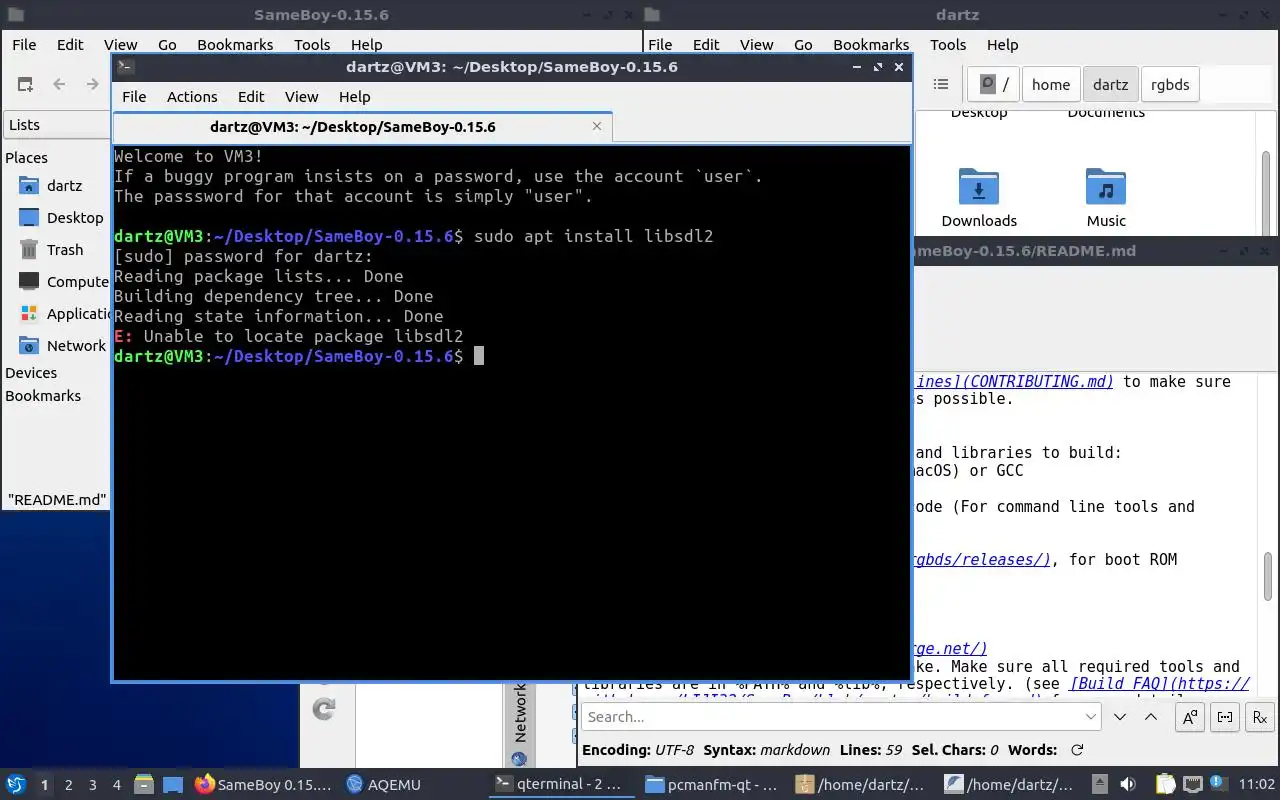Open the CONTRIBUTING.md link in README
The width and height of the screenshot is (1280, 800).
(1013, 382)
